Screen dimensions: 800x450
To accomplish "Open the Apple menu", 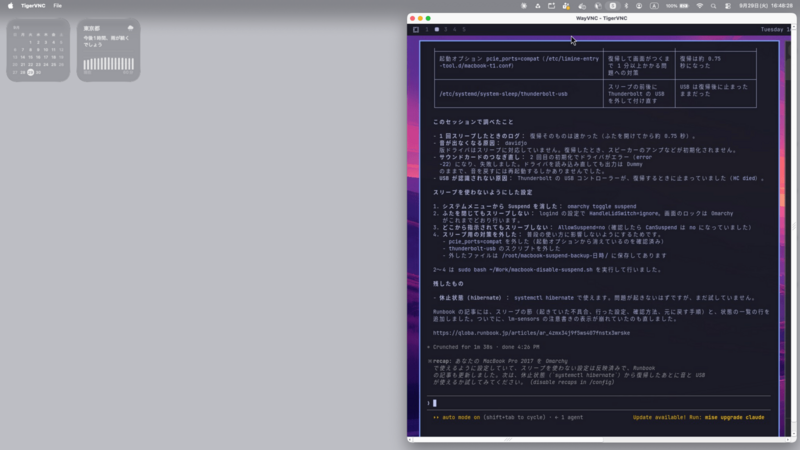I will (x=10, y=6).
